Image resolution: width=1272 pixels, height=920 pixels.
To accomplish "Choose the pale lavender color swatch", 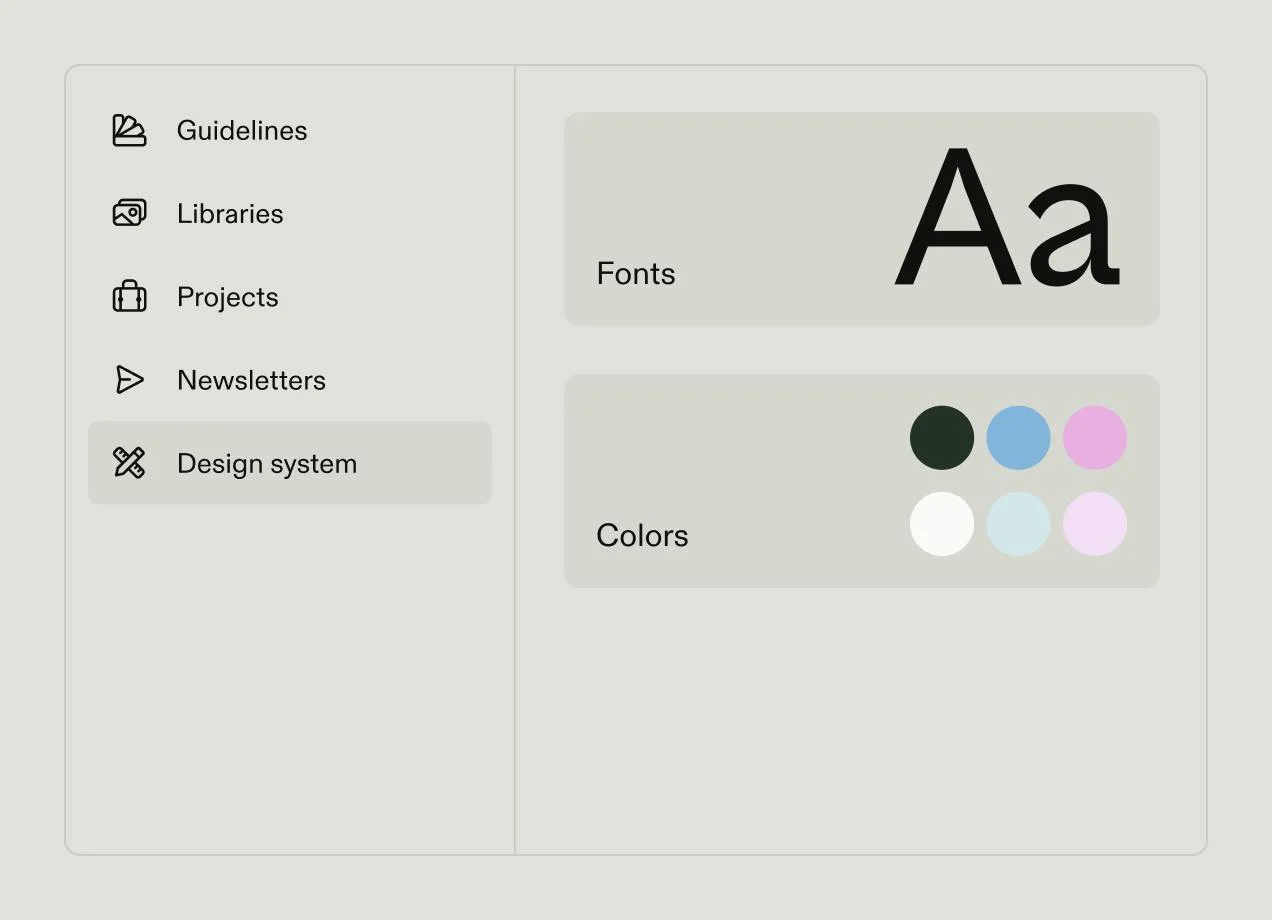I will click(x=1095, y=524).
